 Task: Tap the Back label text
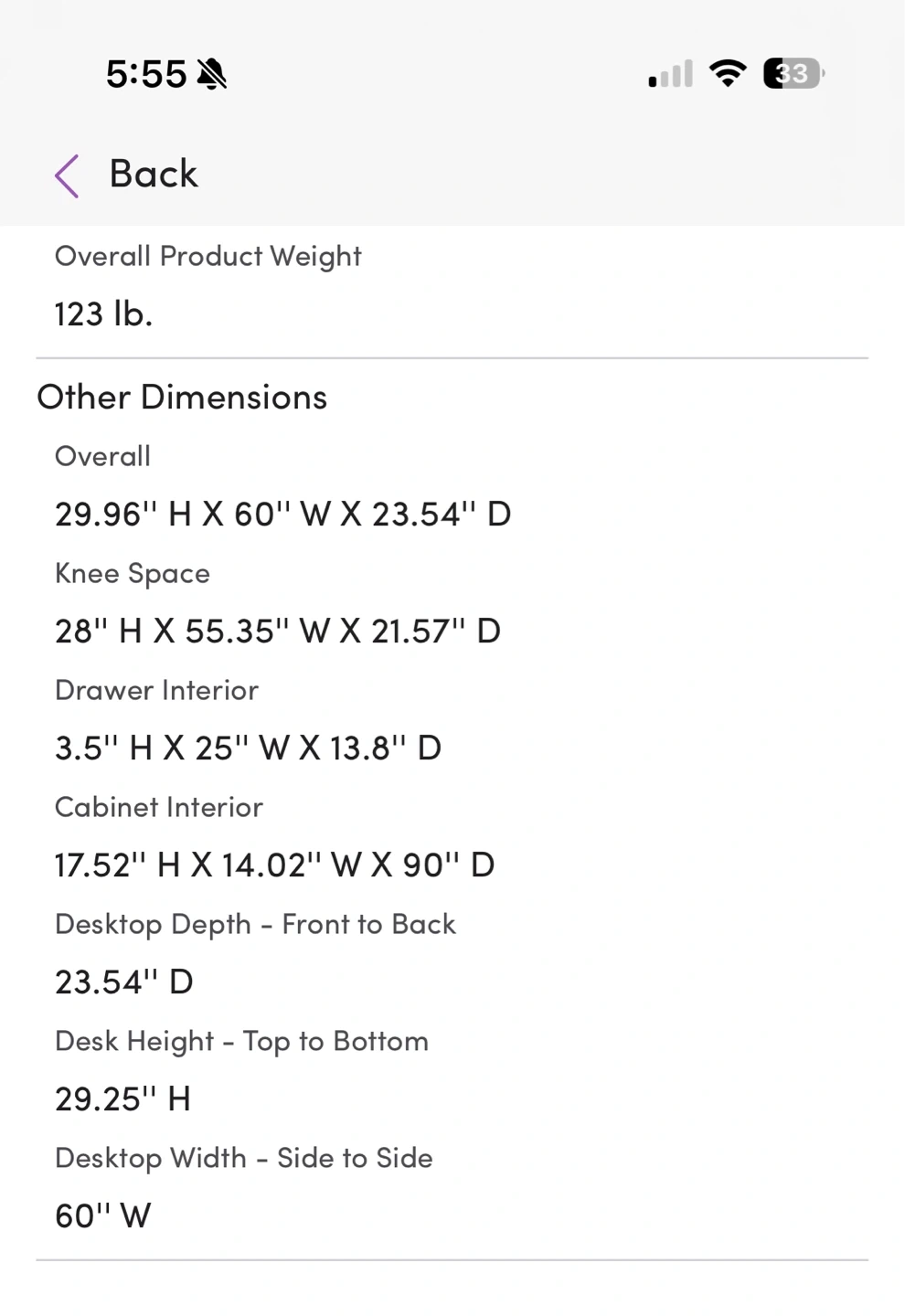(x=154, y=174)
